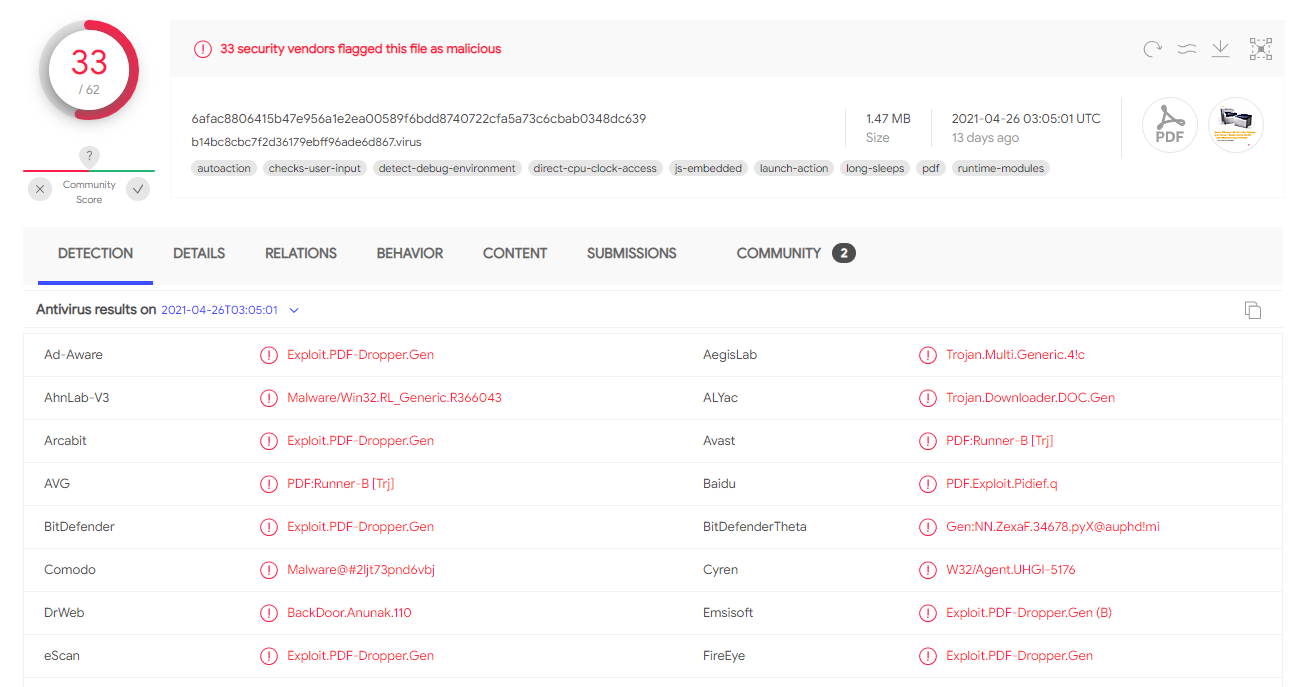Click the checks-user-input tag
Viewport: 1293px width, 687px height.
(315, 168)
